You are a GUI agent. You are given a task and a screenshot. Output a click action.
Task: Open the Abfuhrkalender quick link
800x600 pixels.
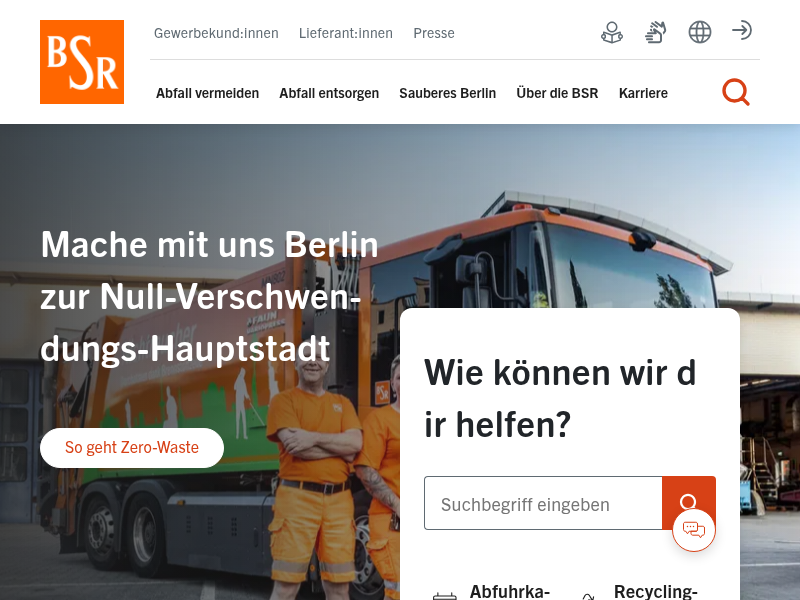(x=492, y=592)
